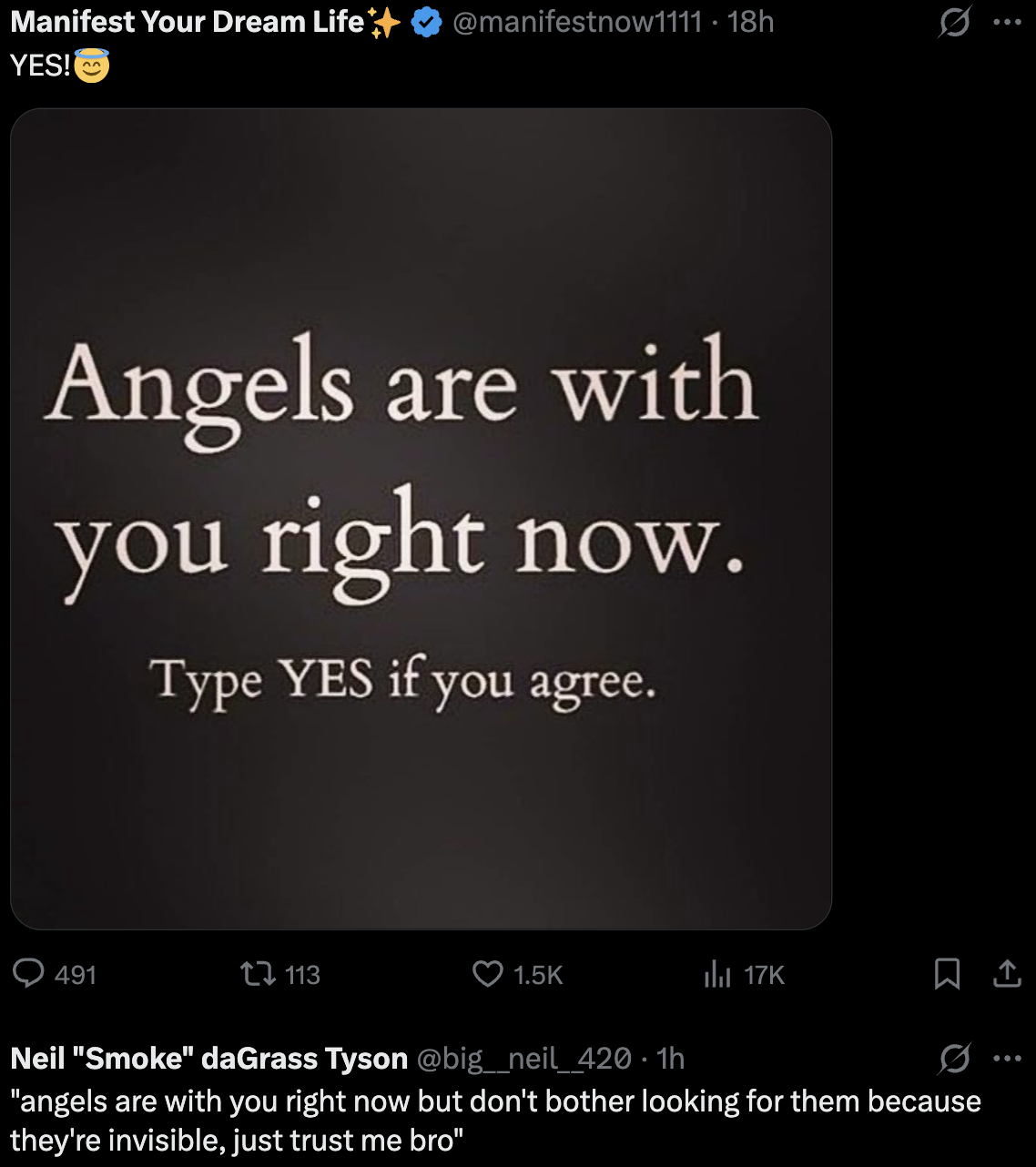The image size is (1036, 1167).
Task: Repost the angels post with 113 reposts
Action: [x=258, y=974]
